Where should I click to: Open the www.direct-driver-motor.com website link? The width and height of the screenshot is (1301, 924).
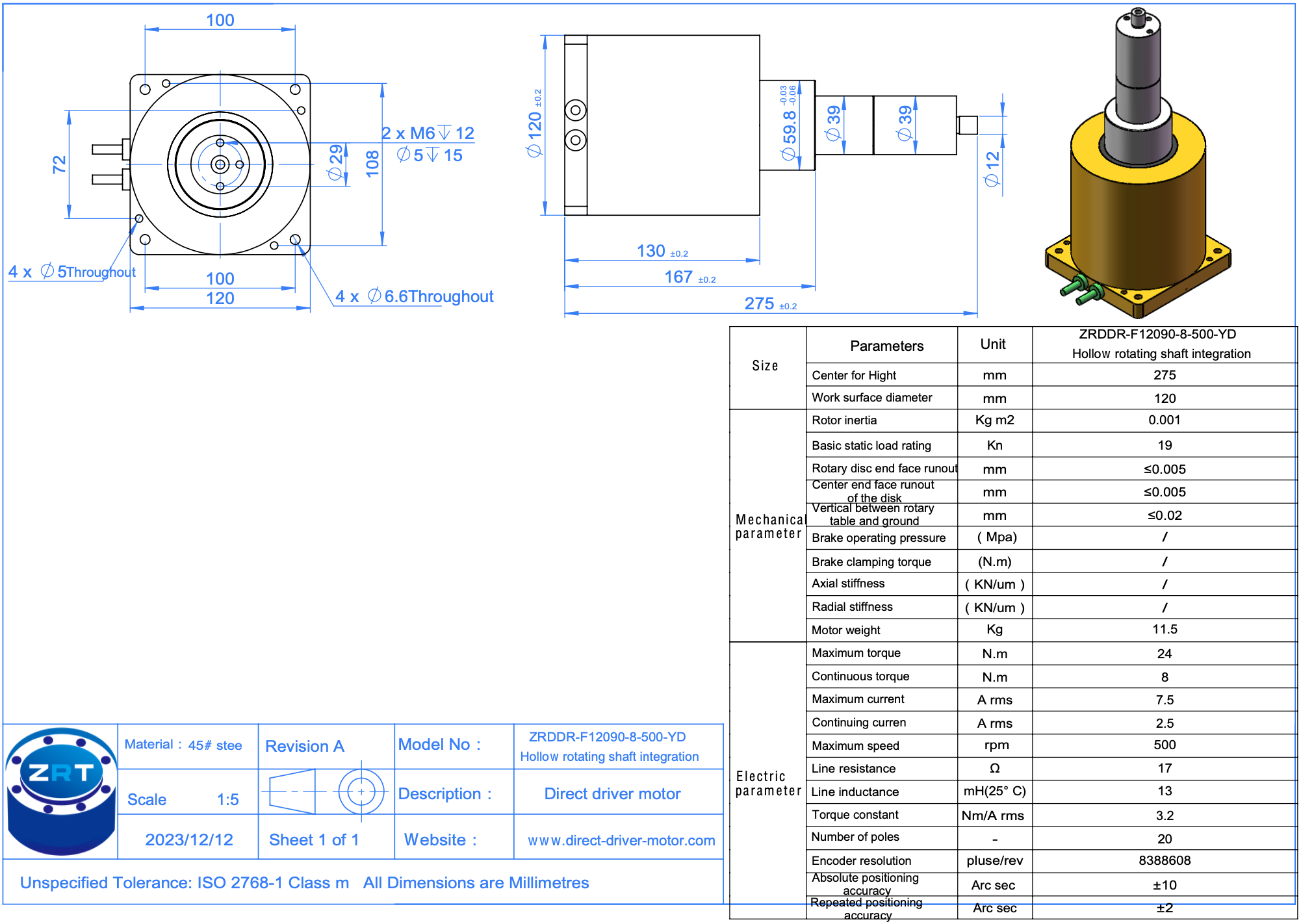[621, 840]
